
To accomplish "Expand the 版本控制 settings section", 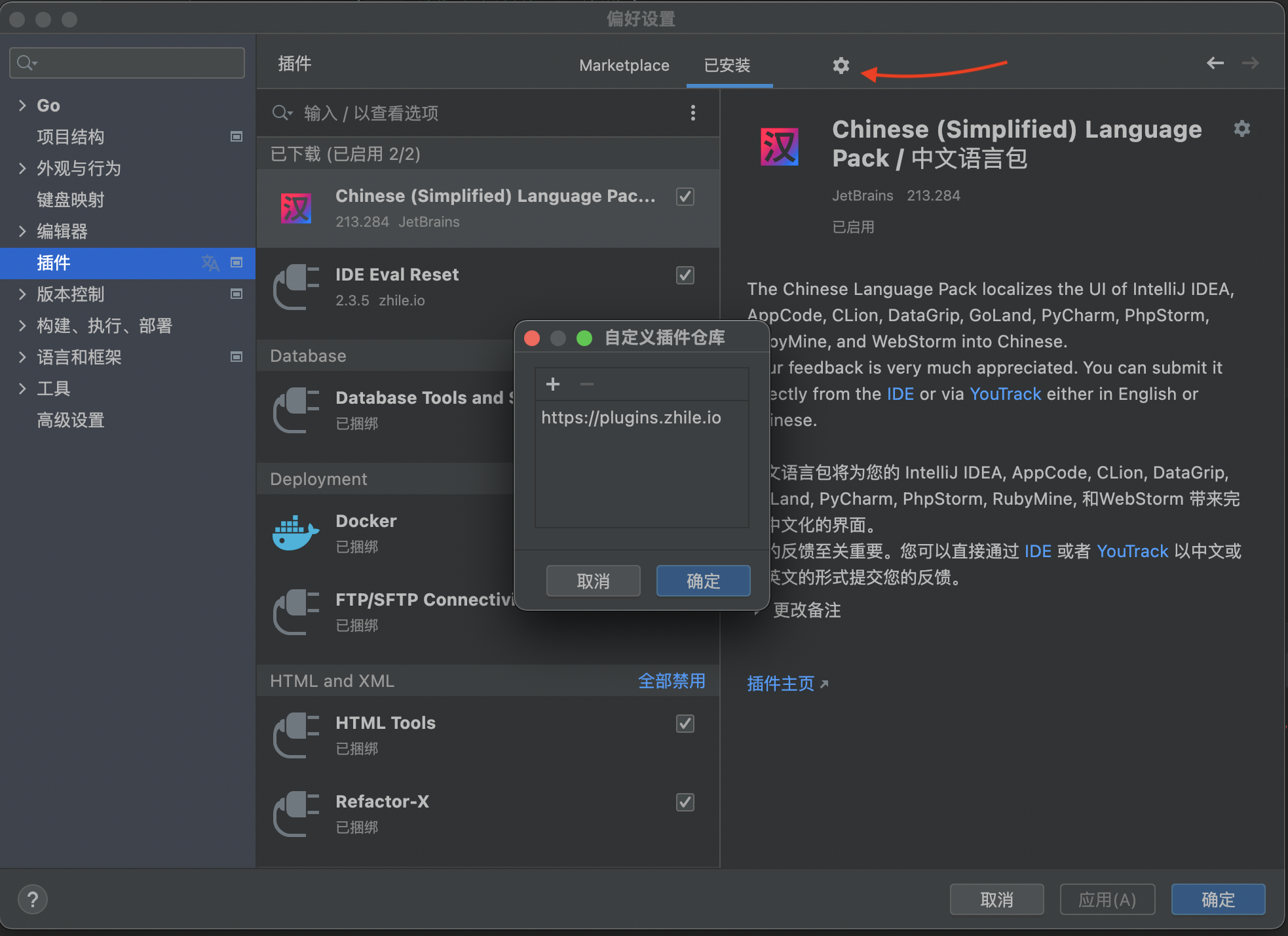I will [x=22, y=294].
